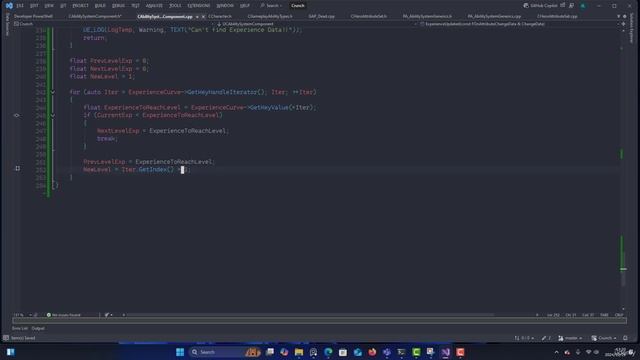Viewport: 640px width, 360px height.
Task: Open the Crunch repository selector
Action: pyautogui.click(x=604, y=338)
